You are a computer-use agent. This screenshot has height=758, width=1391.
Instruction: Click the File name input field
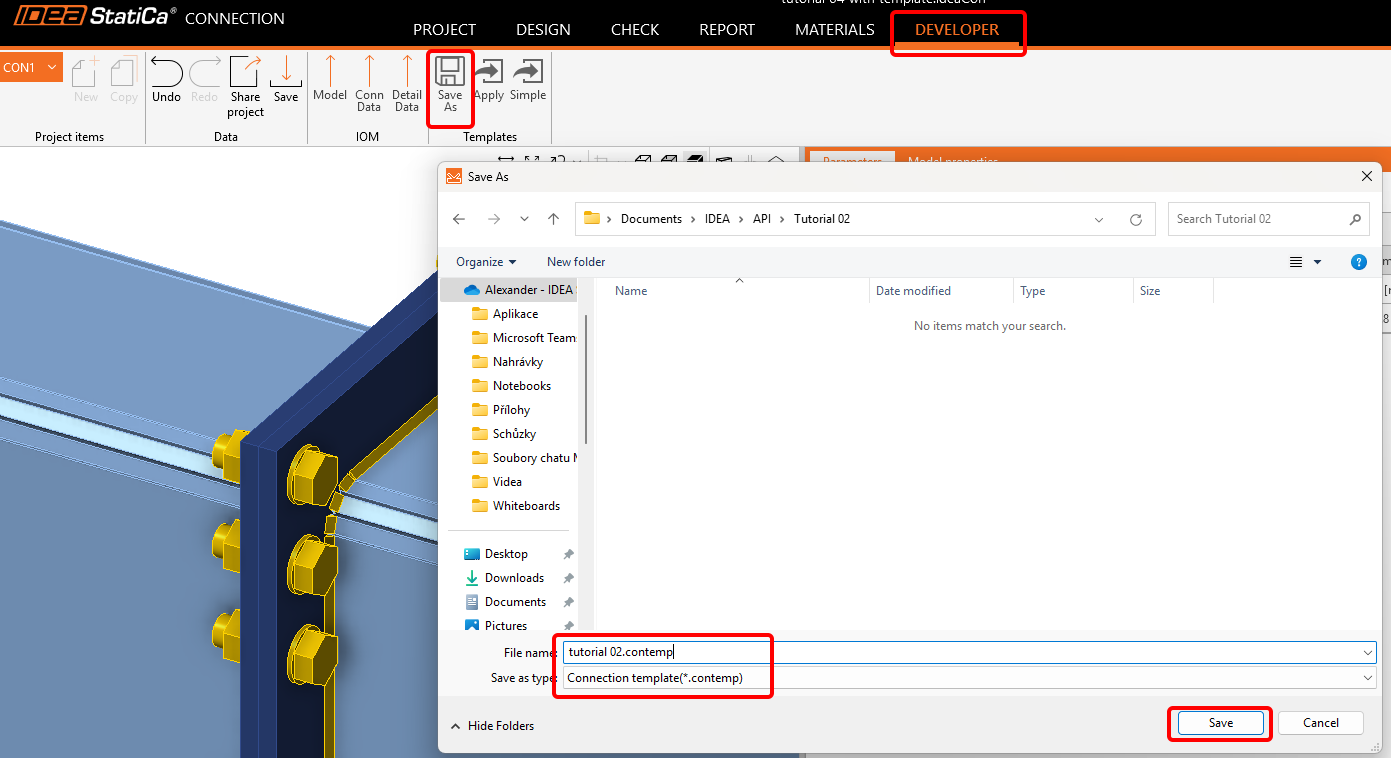pyautogui.click(x=960, y=652)
